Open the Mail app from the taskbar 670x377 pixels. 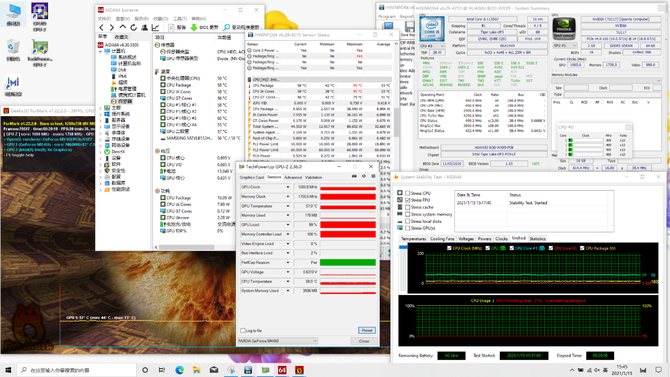click(x=214, y=370)
